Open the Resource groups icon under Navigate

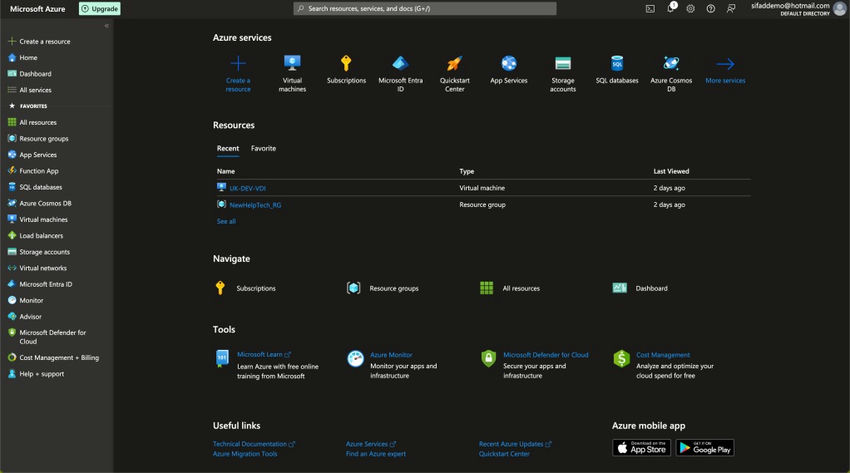click(x=353, y=288)
